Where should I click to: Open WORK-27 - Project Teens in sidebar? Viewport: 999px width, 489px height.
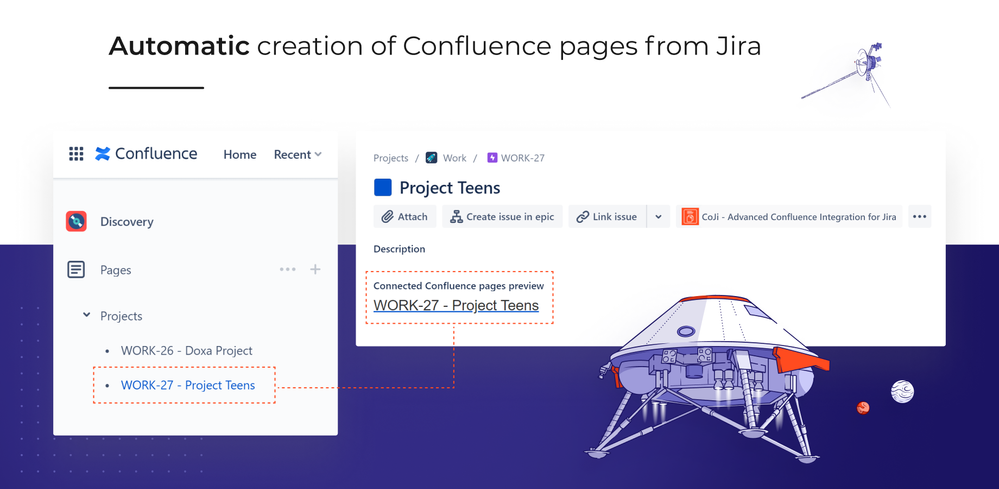(188, 385)
